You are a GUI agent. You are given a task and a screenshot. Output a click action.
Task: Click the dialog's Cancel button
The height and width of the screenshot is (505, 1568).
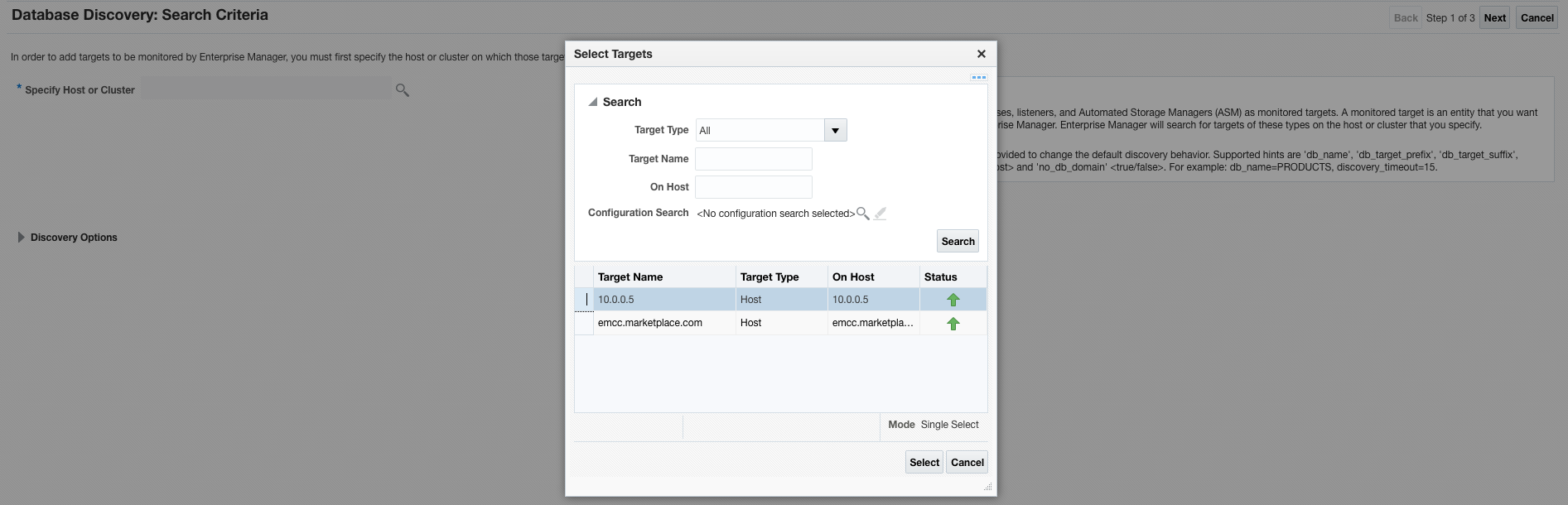967,463
